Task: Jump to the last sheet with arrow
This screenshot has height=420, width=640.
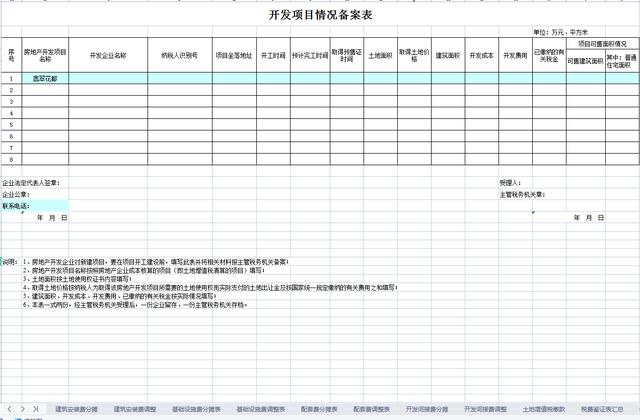Action: tap(36, 409)
